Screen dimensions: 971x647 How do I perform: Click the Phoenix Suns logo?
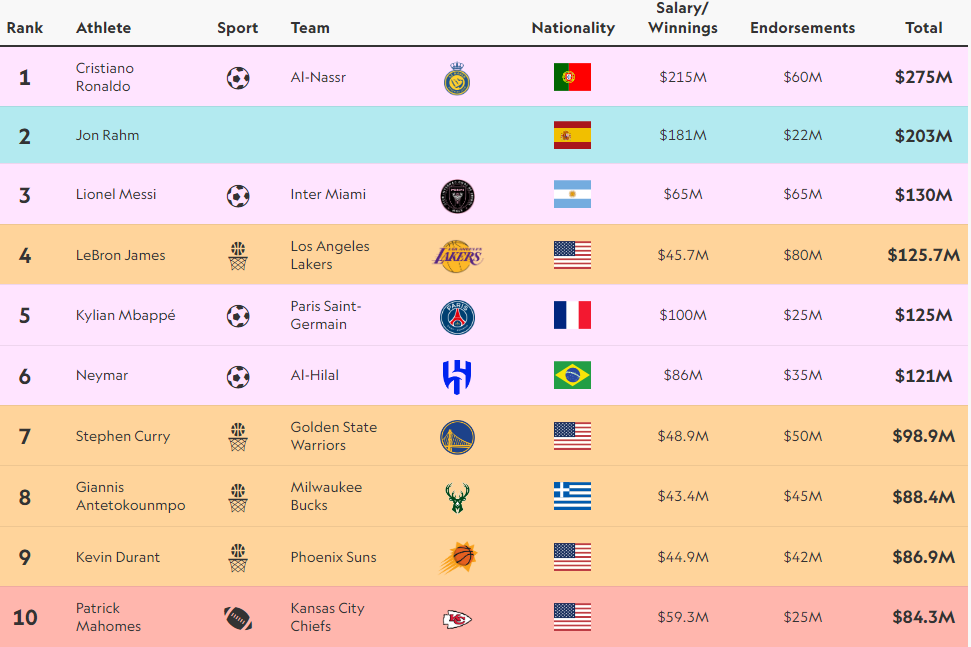point(457,558)
